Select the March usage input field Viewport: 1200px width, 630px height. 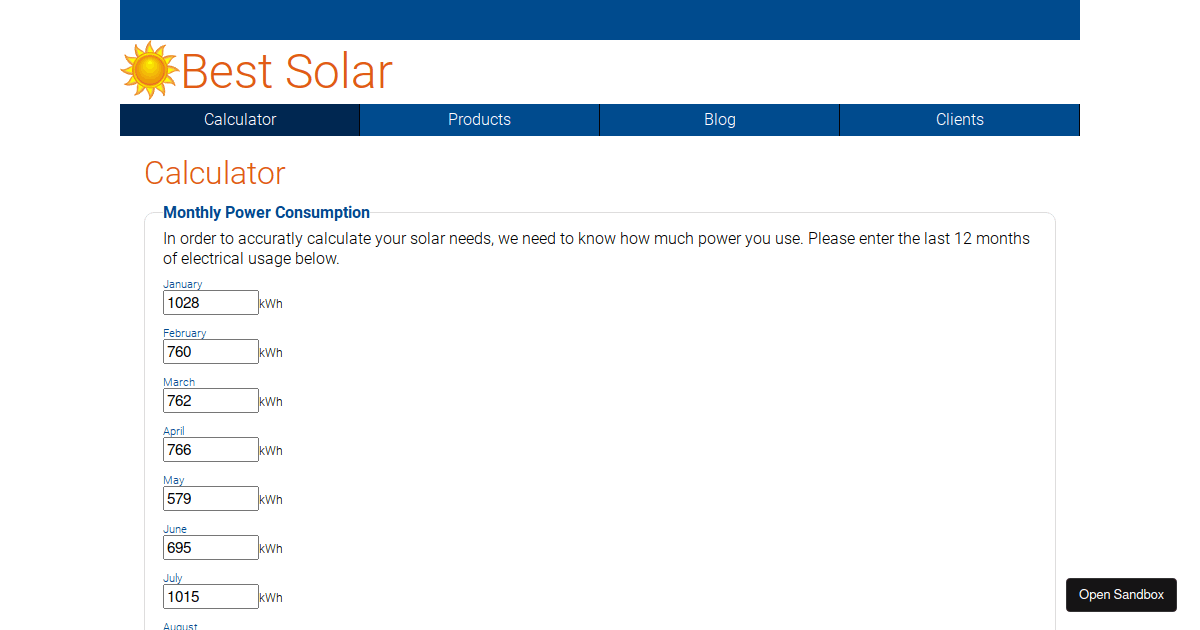click(210, 400)
